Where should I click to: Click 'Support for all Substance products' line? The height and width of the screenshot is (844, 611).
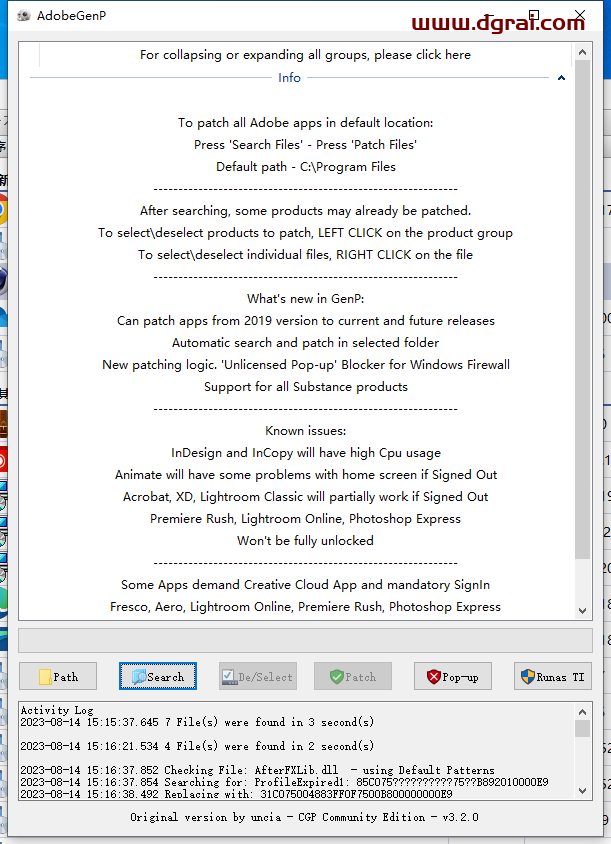(306, 386)
